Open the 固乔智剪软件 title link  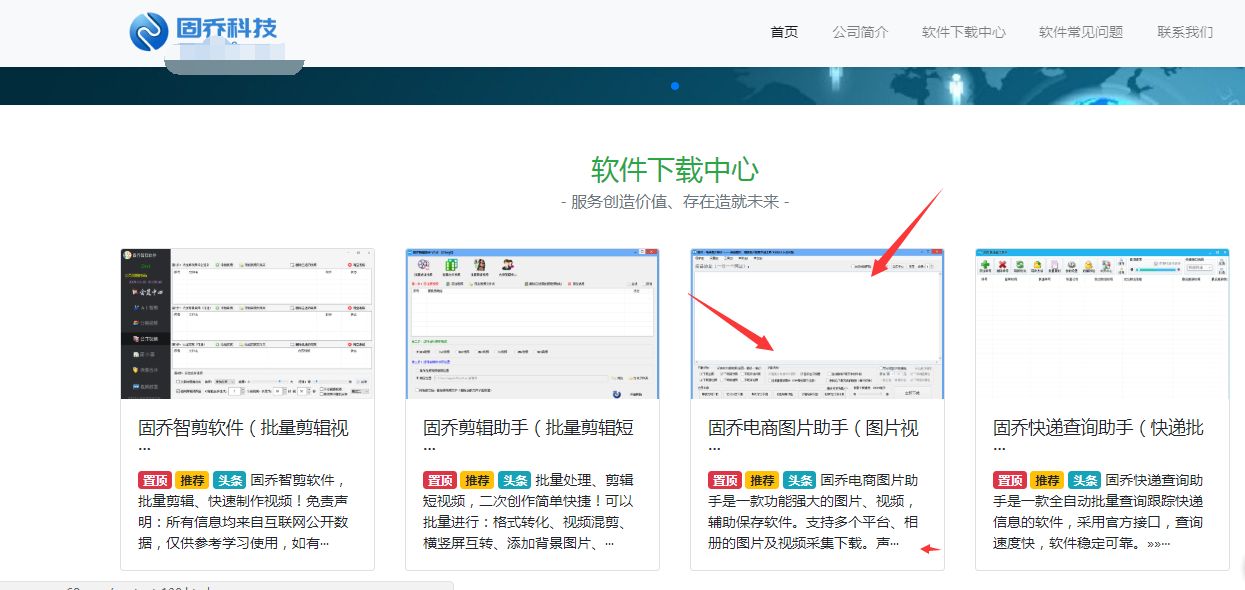pyautogui.click(x=244, y=428)
